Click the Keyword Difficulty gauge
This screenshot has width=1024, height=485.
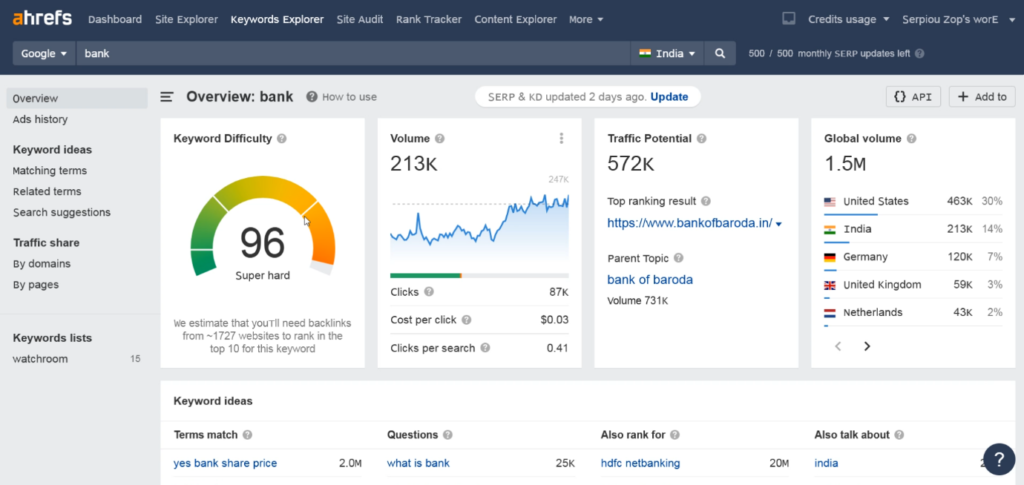[263, 225]
